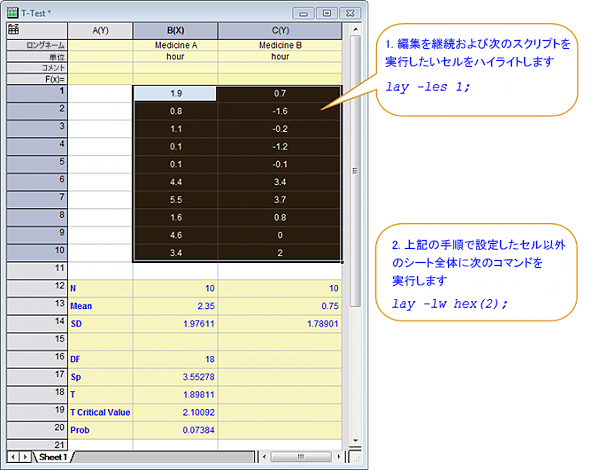Select column header C(Y)
Viewport: 600px width, 470px height.
click(x=280, y=31)
